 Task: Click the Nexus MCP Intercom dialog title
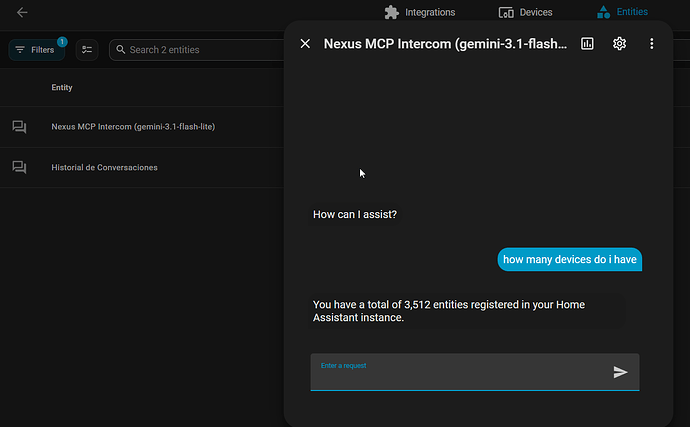click(x=445, y=44)
